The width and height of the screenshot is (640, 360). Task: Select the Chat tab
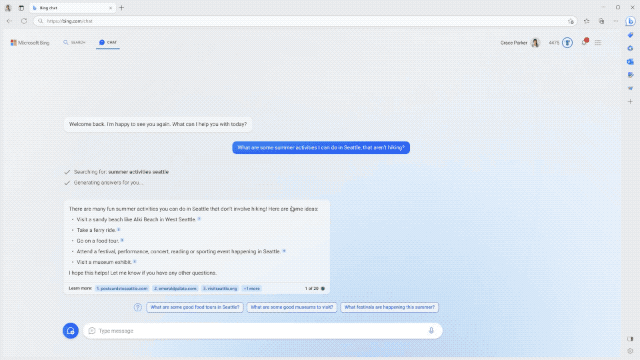click(108, 42)
